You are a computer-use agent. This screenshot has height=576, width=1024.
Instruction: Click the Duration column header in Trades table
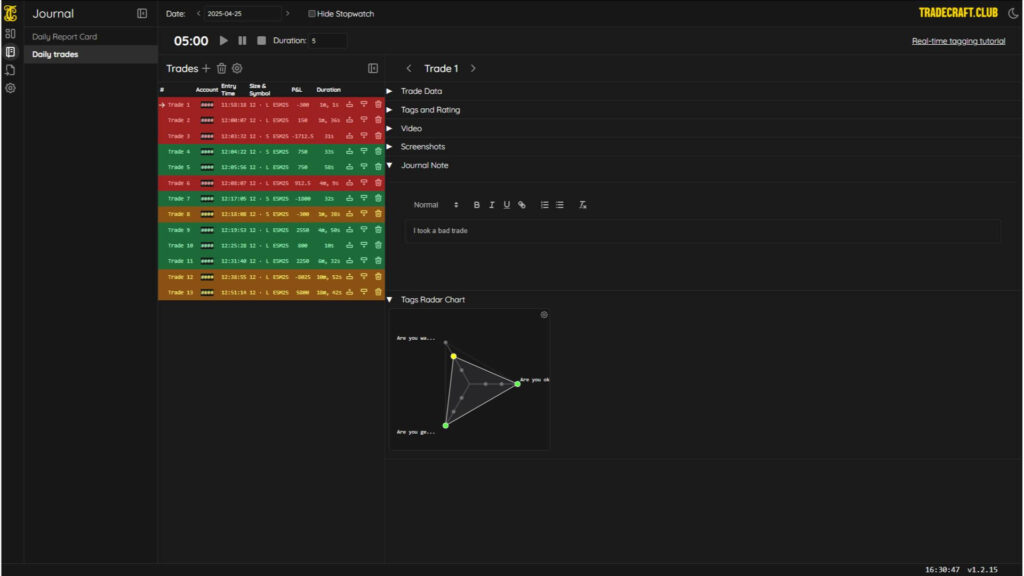click(328, 90)
